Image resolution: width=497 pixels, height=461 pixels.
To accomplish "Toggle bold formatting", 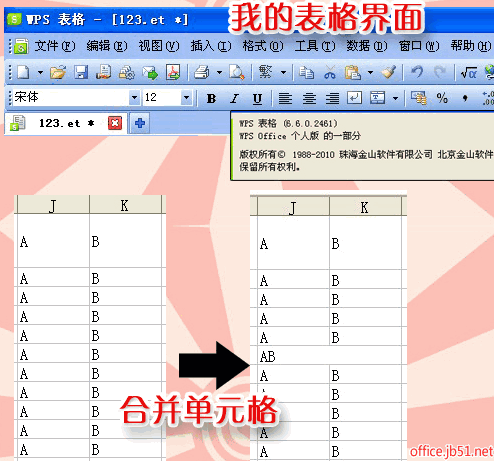I will (211, 98).
